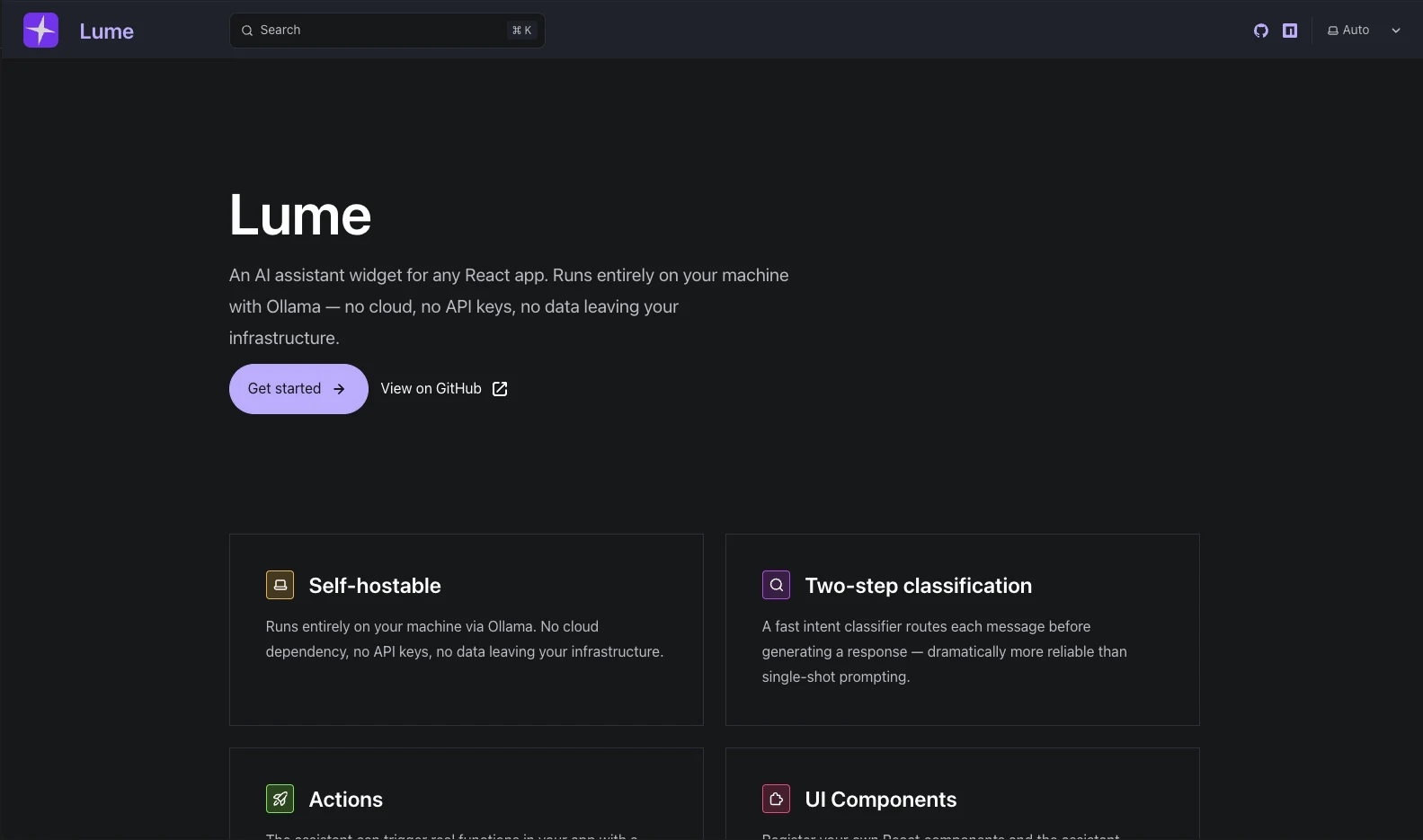Image resolution: width=1423 pixels, height=840 pixels.
Task: Select the Self-hostable card heading
Action: click(375, 586)
